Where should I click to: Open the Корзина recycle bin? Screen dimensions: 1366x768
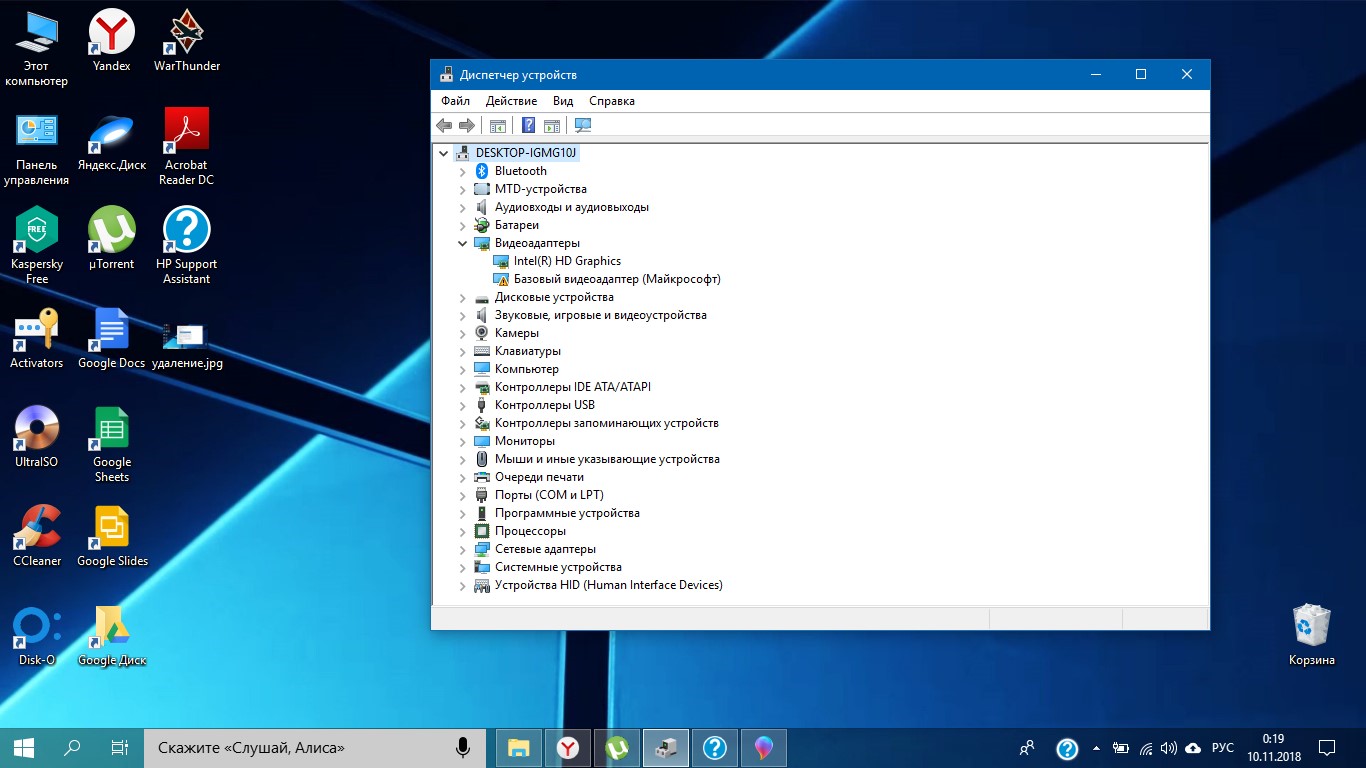tap(1312, 635)
